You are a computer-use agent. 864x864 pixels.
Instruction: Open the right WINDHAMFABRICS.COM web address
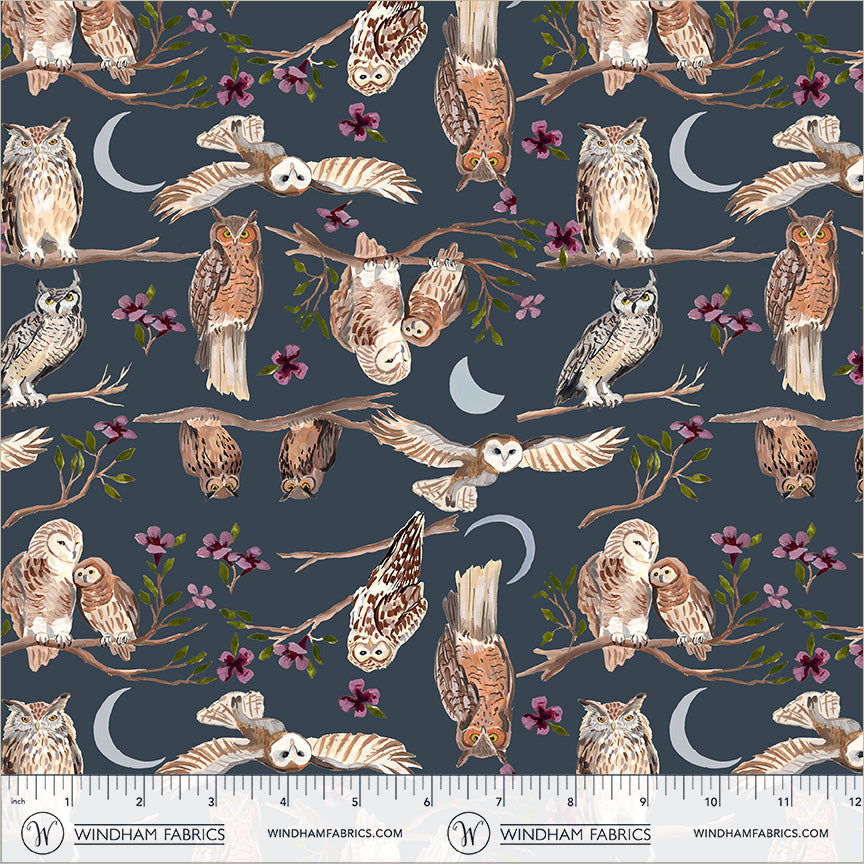click(x=761, y=833)
